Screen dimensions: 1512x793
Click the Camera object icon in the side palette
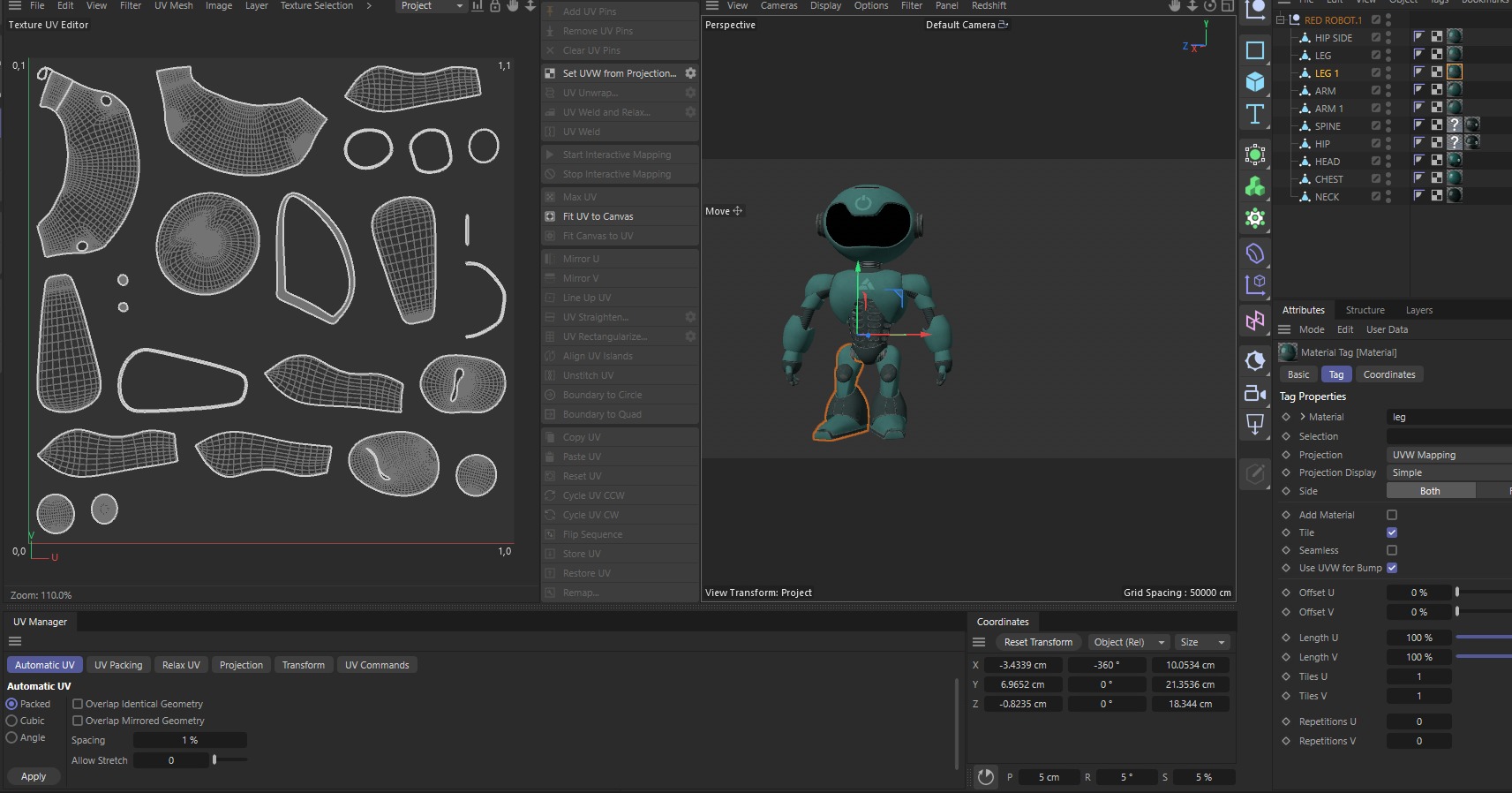(x=1254, y=393)
